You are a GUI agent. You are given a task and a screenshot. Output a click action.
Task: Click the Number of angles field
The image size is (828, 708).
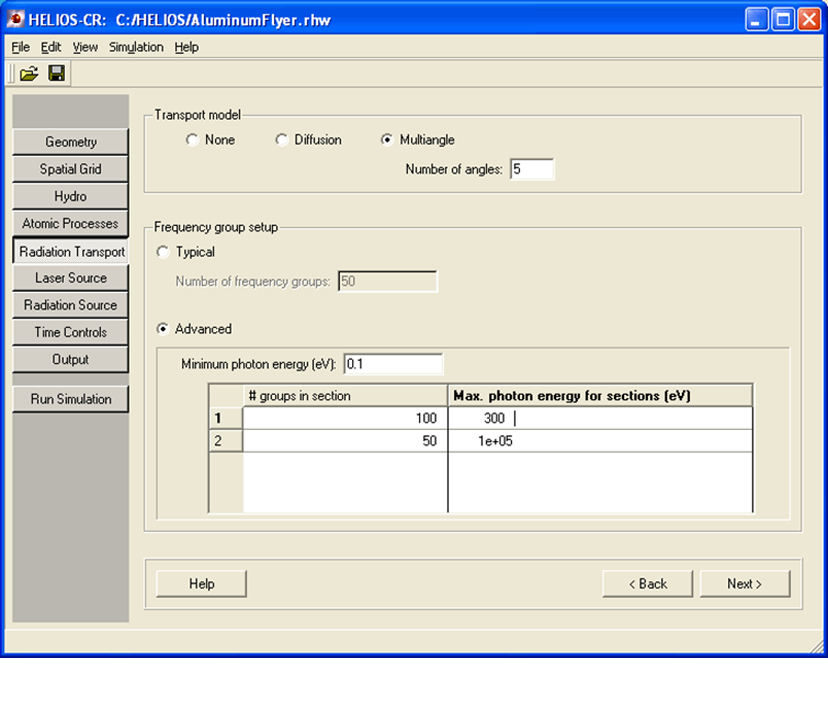532,169
